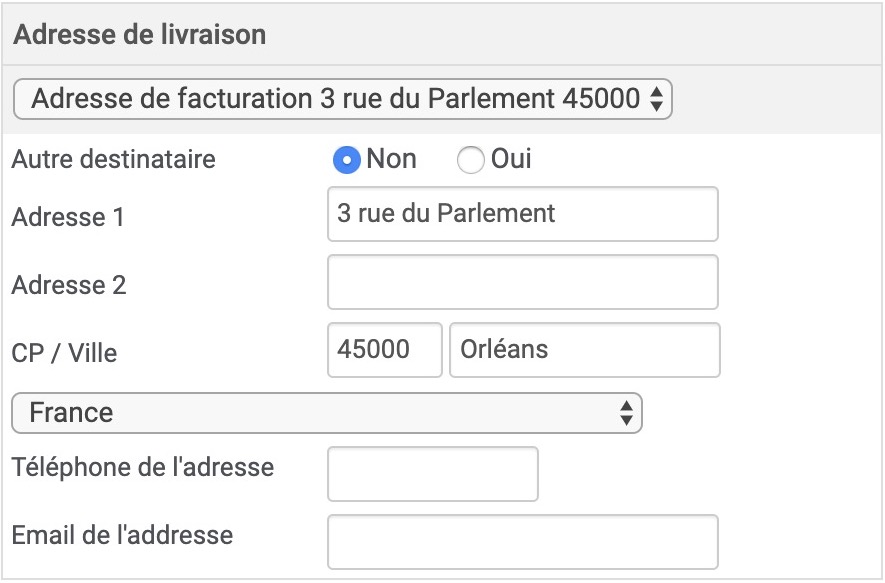Open the "Adresse de facturation" address dropdown
This screenshot has width=885, height=583.
click(x=343, y=99)
